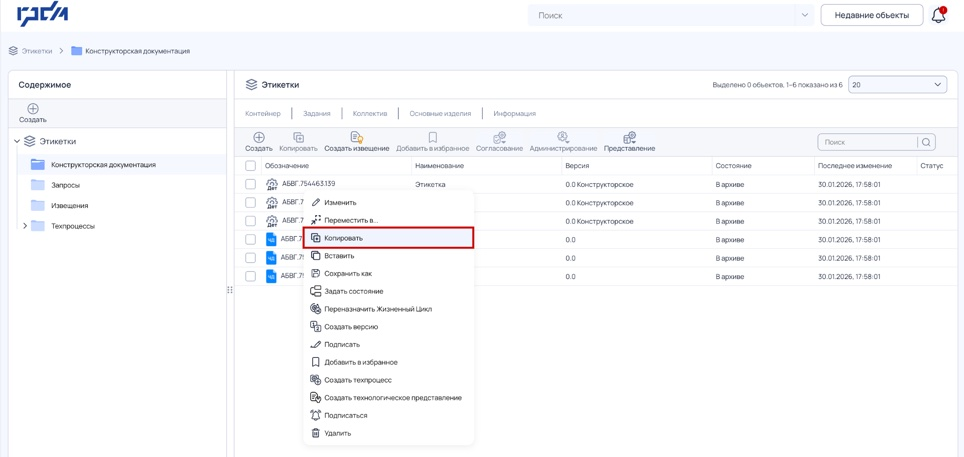Screen dimensions: 964x457
Task: Sort by the Наименование column header
Action: pos(439,166)
